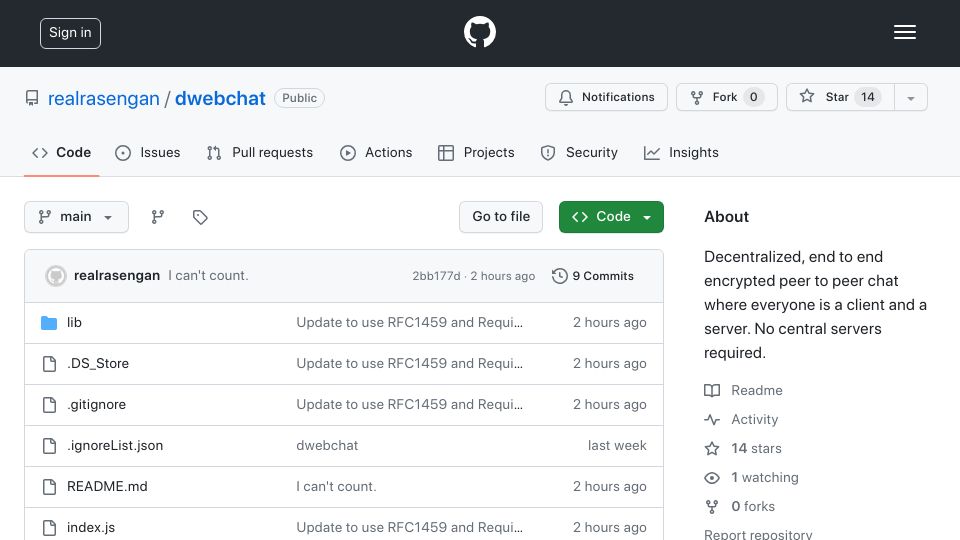The width and height of the screenshot is (960, 540).
Task: Click the Public visibility badge
Action: pyautogui.click(x=299, y=98)
